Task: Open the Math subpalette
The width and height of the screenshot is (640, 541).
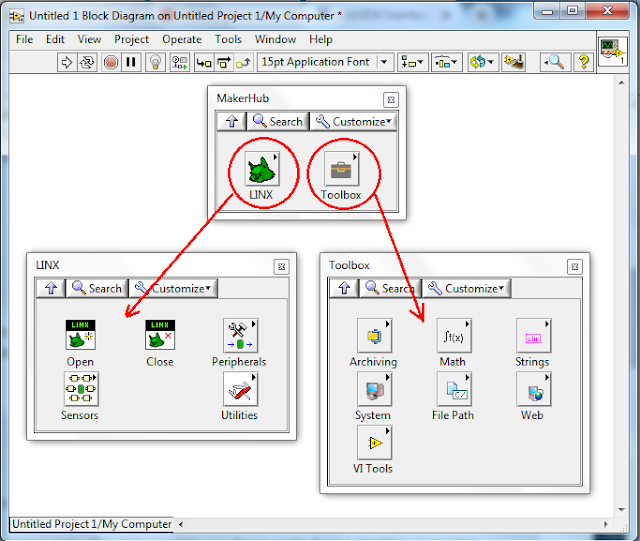Action: click(454, 336)
